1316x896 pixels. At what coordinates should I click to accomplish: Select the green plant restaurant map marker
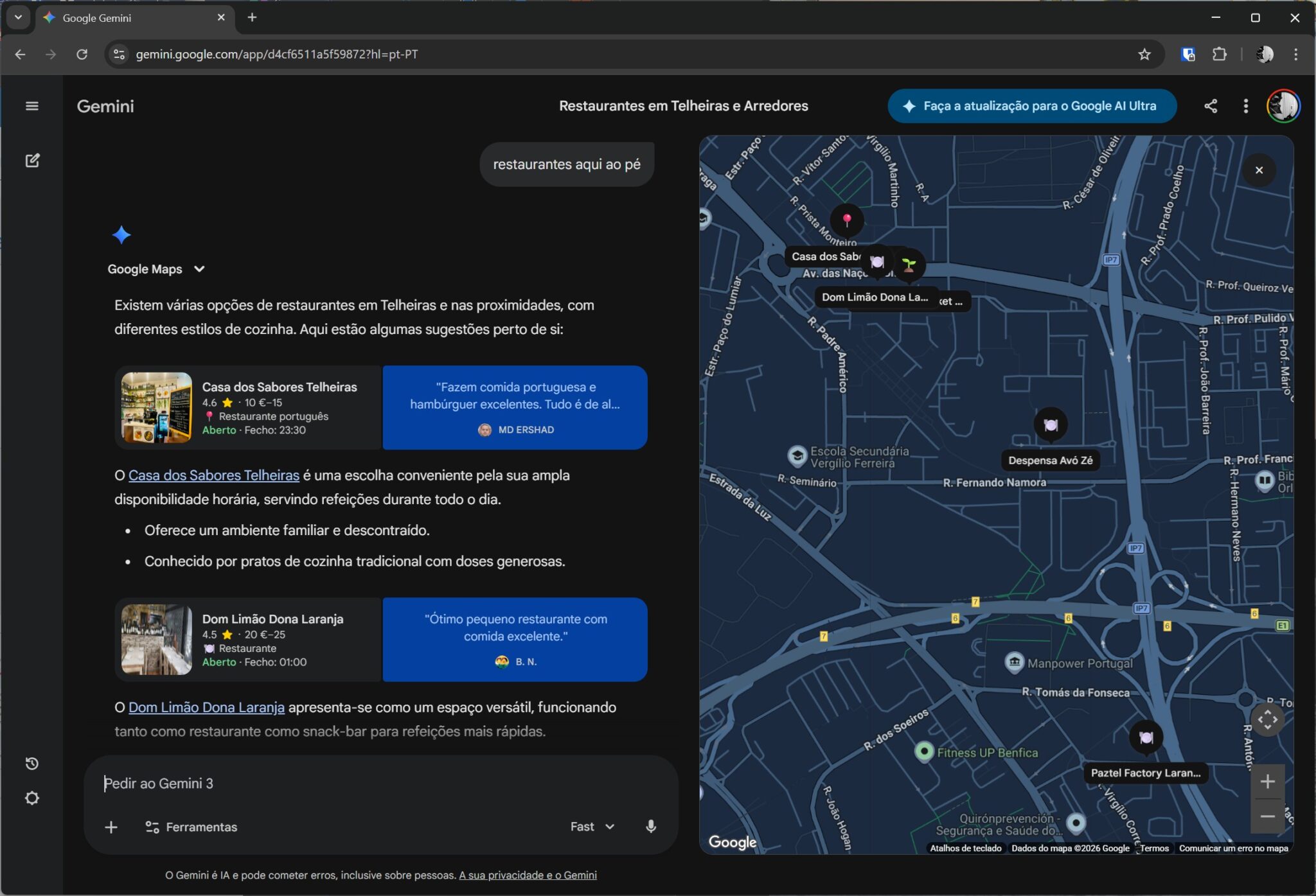tap(909, 265)
